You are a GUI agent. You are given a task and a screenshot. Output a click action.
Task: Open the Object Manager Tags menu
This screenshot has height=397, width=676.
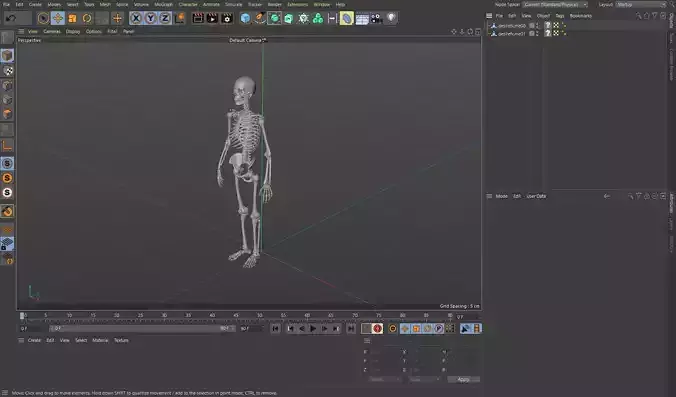point(560,16)
